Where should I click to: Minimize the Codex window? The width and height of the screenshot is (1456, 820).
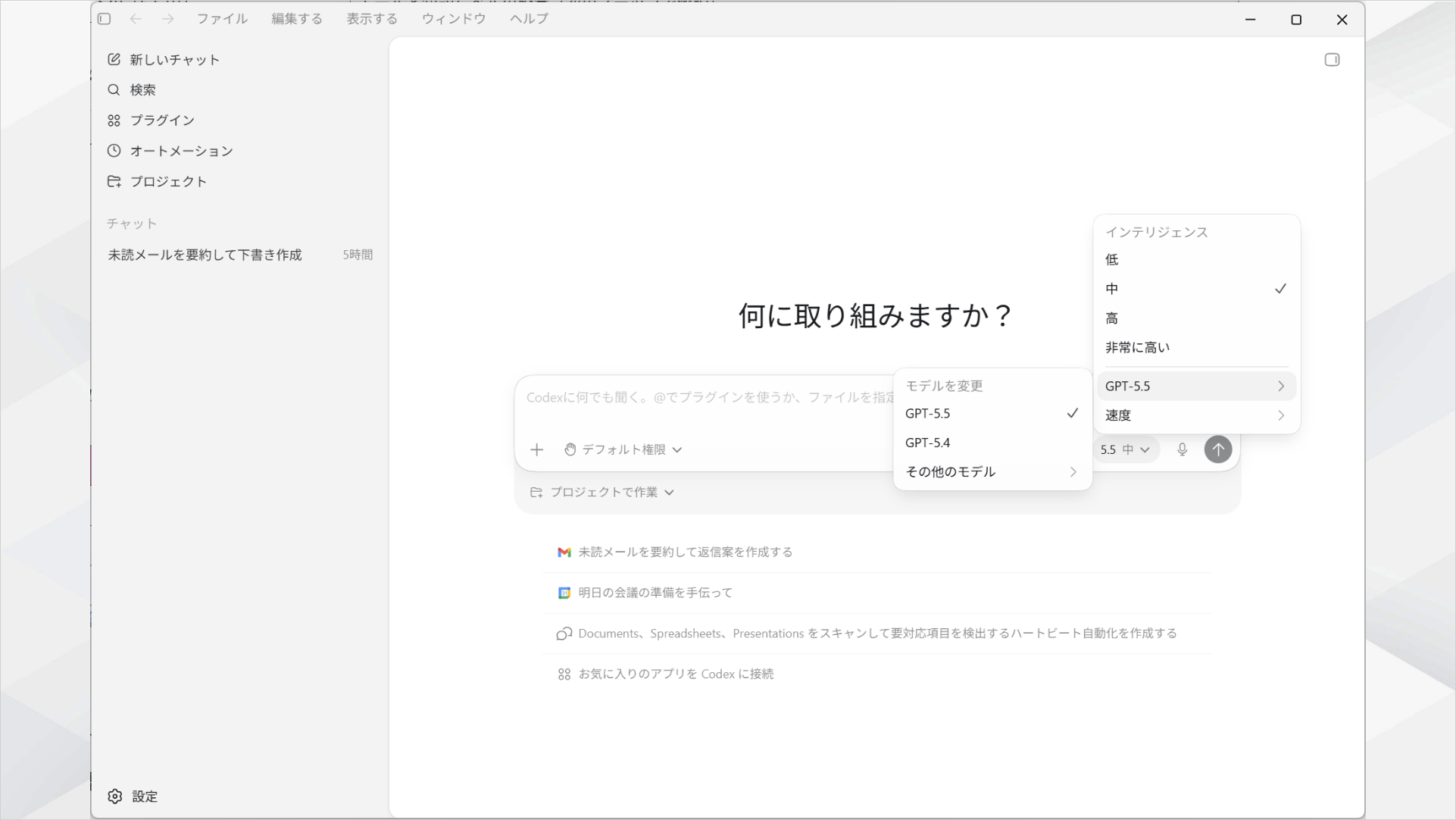[1251, 19]
